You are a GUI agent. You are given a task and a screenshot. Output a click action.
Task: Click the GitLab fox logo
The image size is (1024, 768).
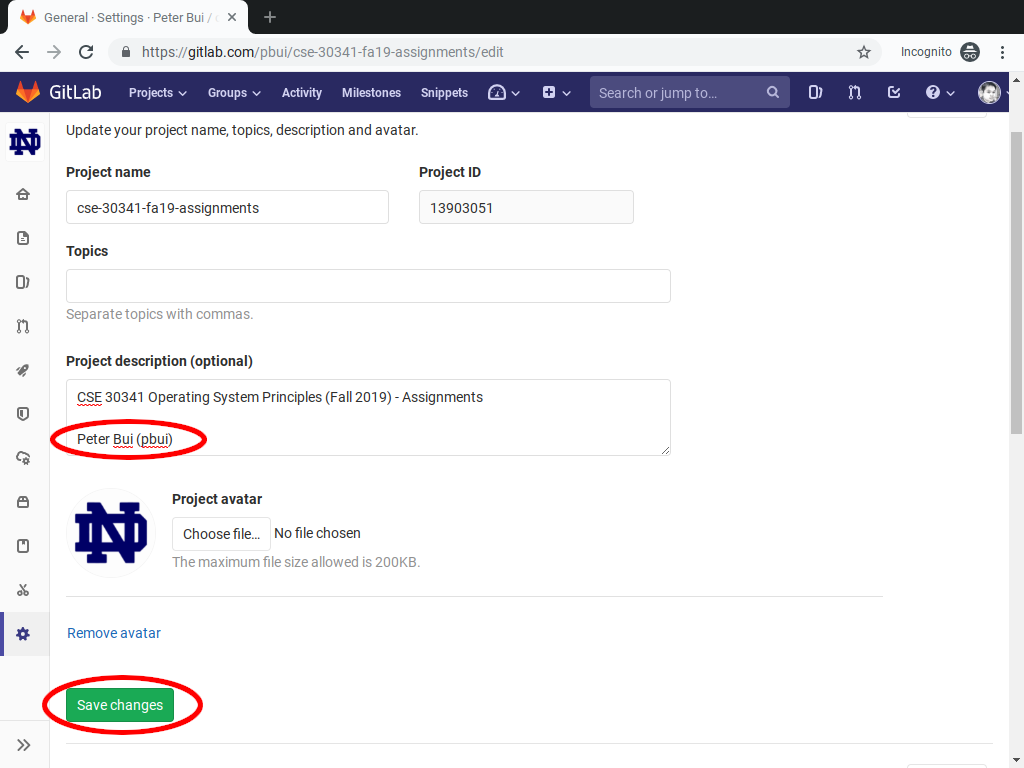[27, 92]
